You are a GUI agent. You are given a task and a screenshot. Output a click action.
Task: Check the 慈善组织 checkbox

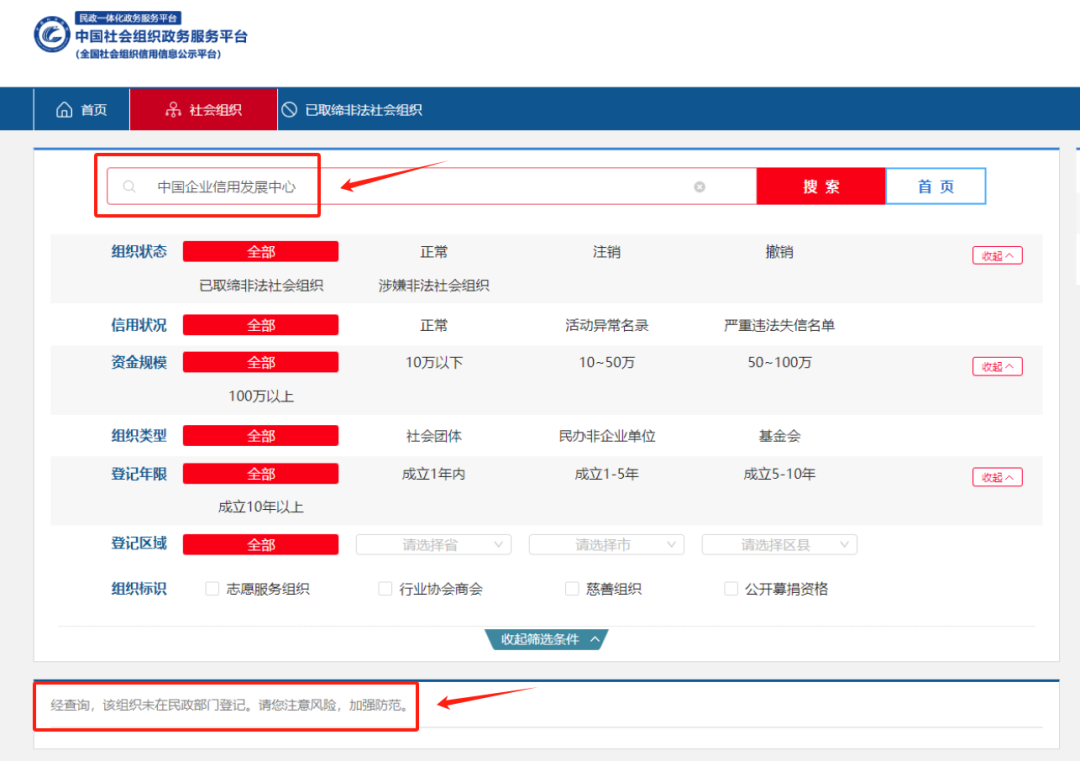click(572, 589)
